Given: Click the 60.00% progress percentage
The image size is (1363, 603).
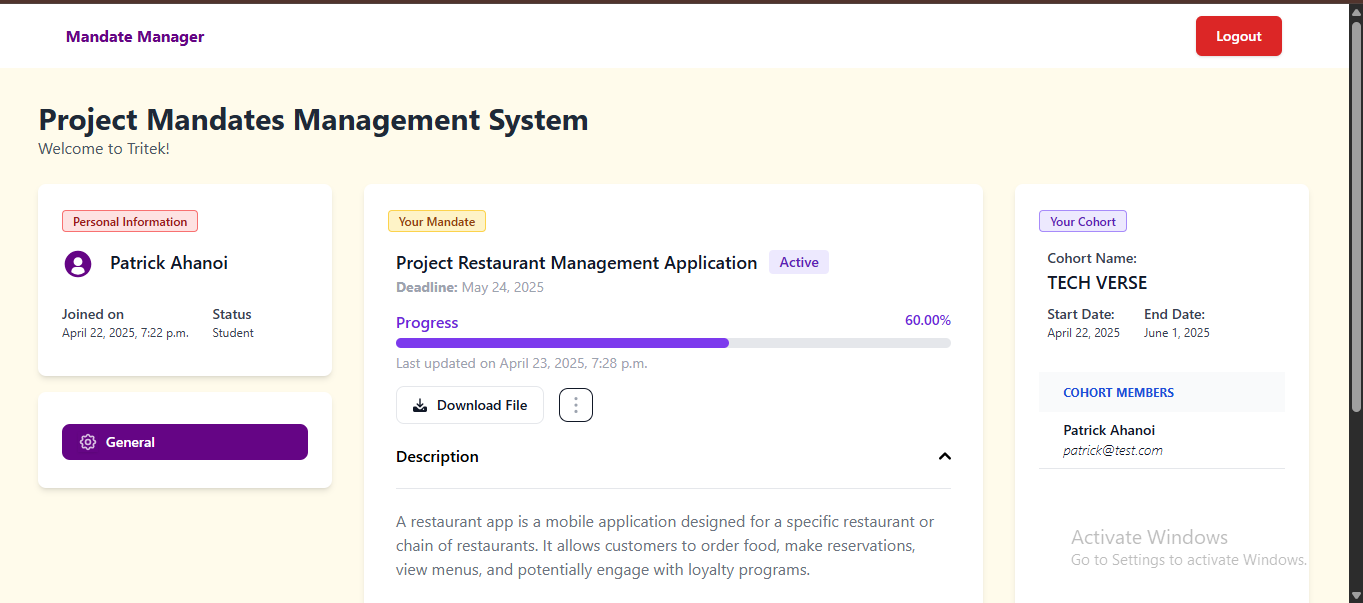Looking at the screenshot, I should [x=927, y=321].
